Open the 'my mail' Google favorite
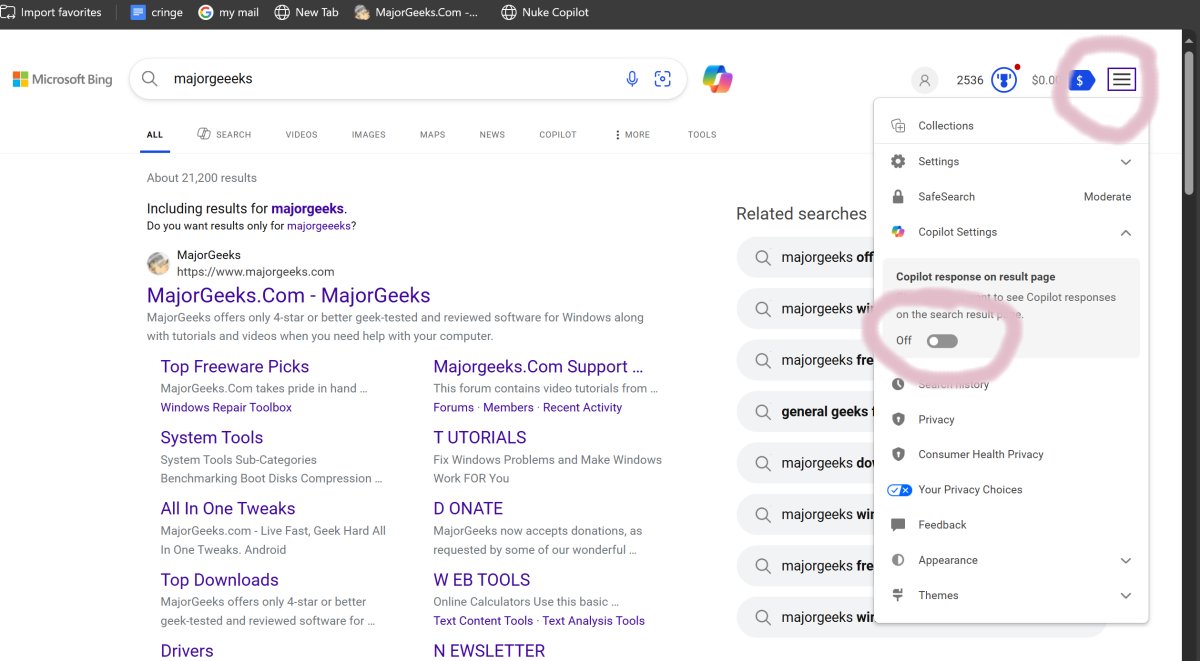The width and height of the screenshot is (1200, 661). click(x=228, y=12)
